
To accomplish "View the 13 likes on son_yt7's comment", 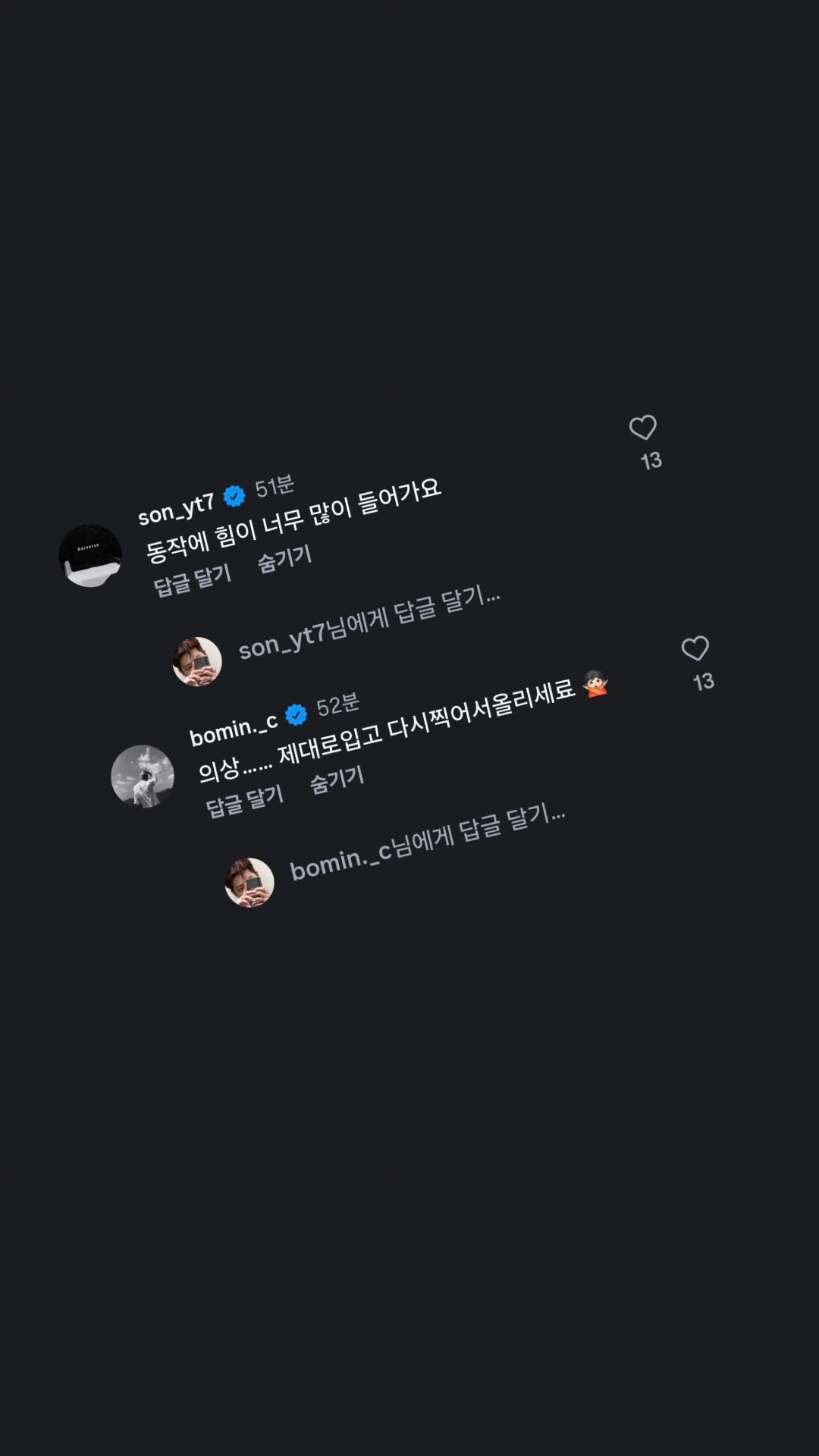I will coord(651,460).
